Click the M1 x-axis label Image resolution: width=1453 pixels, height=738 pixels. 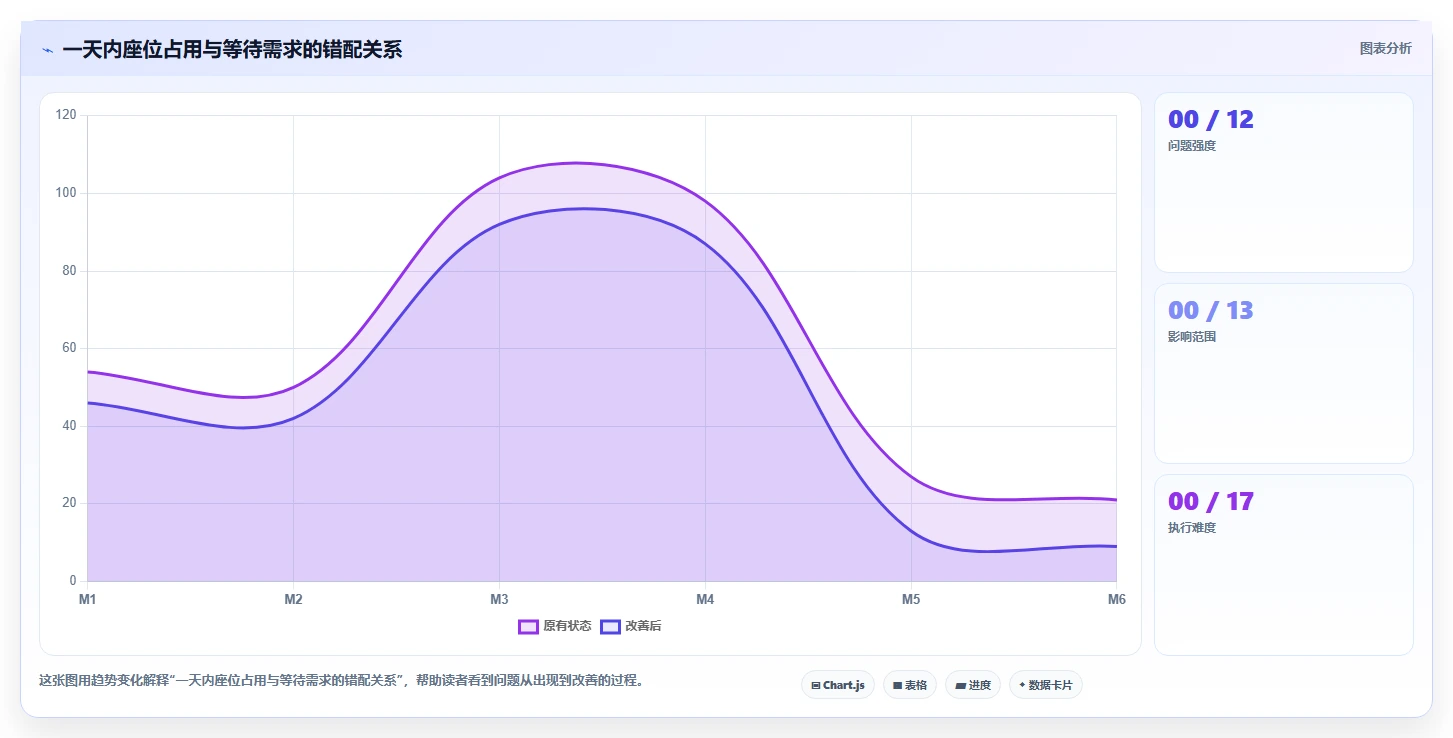point(87,599)
